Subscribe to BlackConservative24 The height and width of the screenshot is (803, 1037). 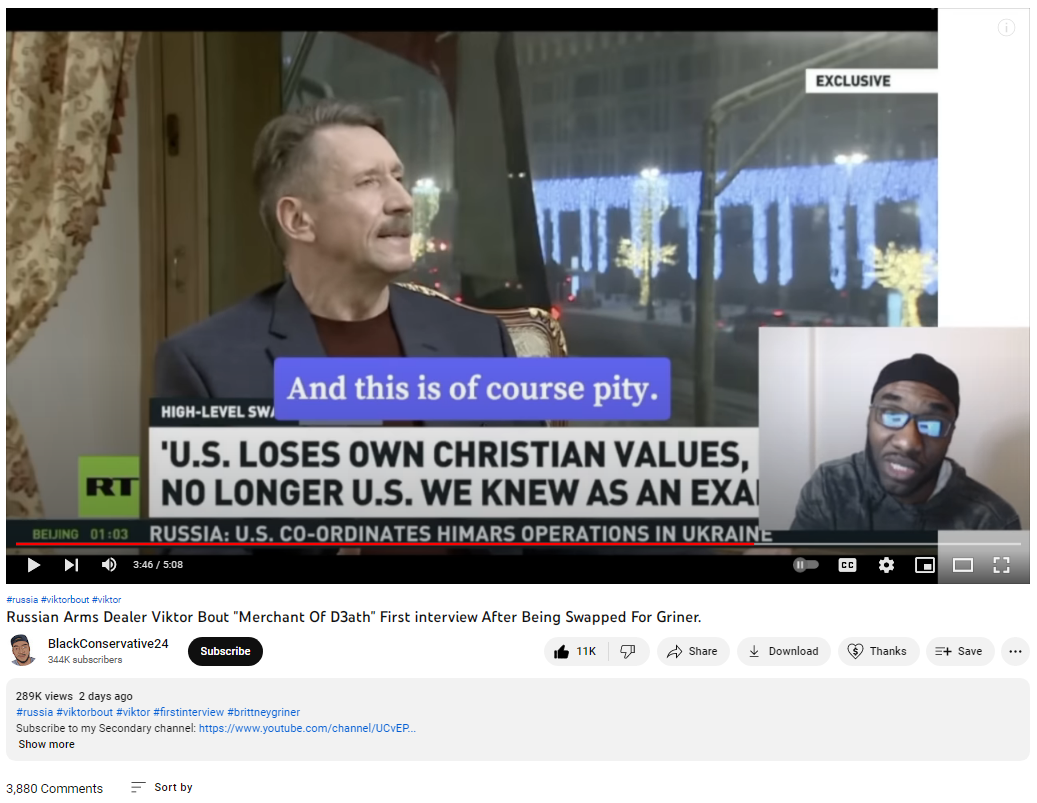pyautogui.click(x=225, y=652)
